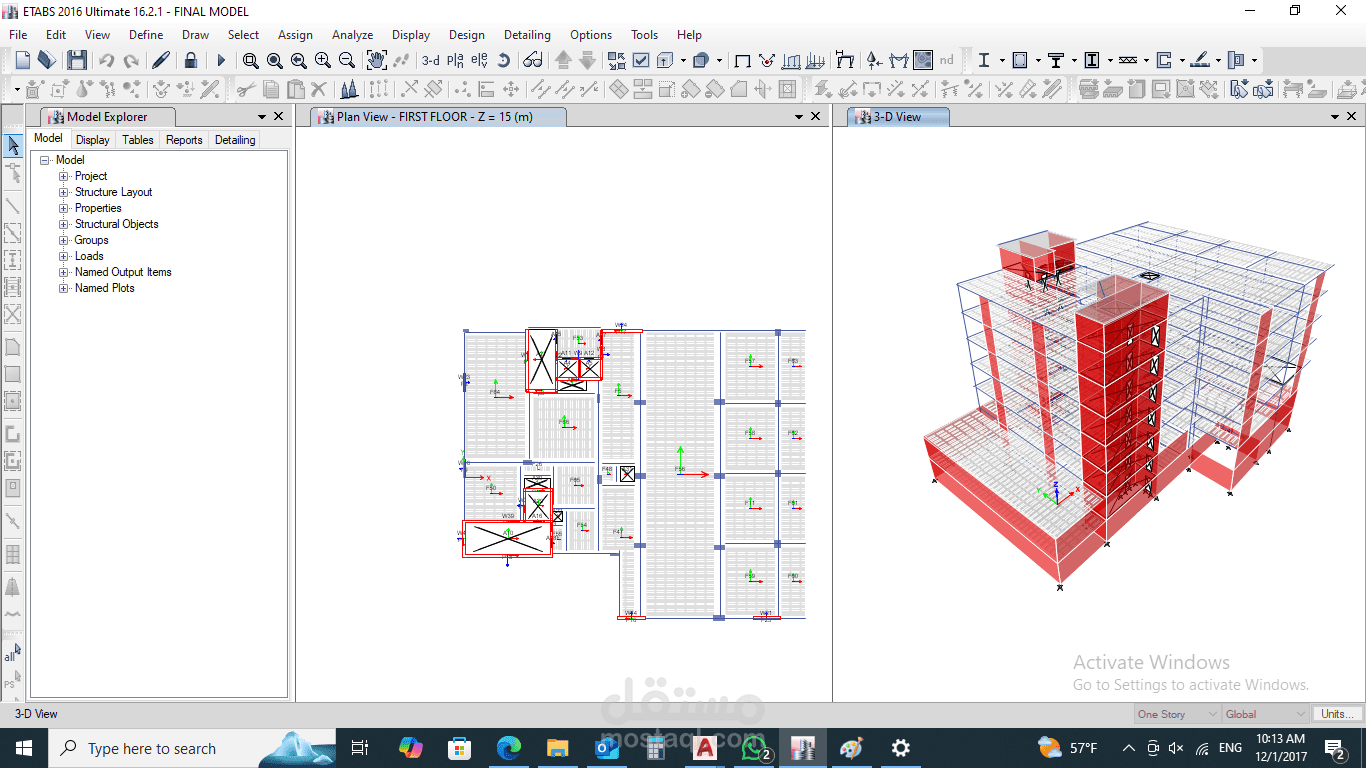Image resolution: width=1366 pixels, height=768 pixels.
Task: Select the Rubber Band Zoom magnifier icon
Action: [x=250, y=60]
